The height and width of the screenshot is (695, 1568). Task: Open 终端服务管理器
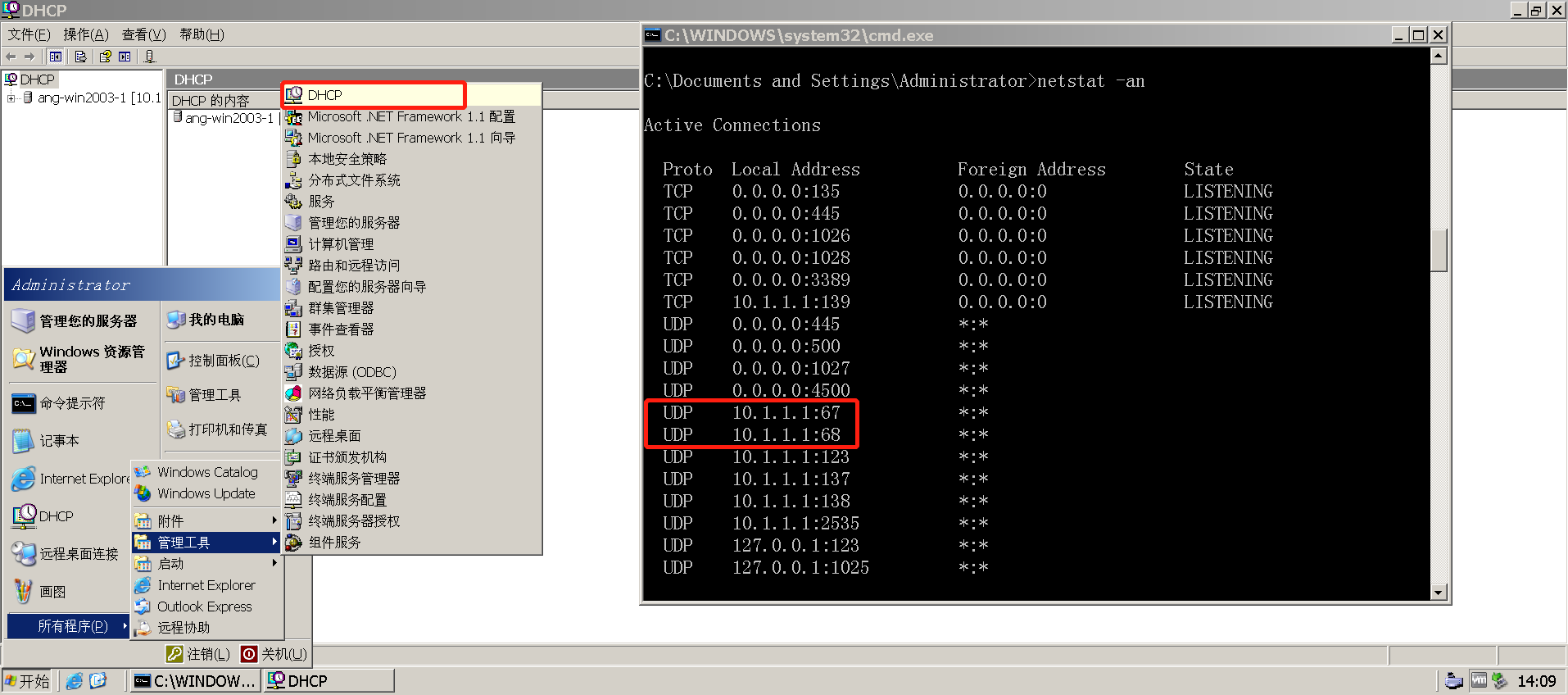coord(412,479)
